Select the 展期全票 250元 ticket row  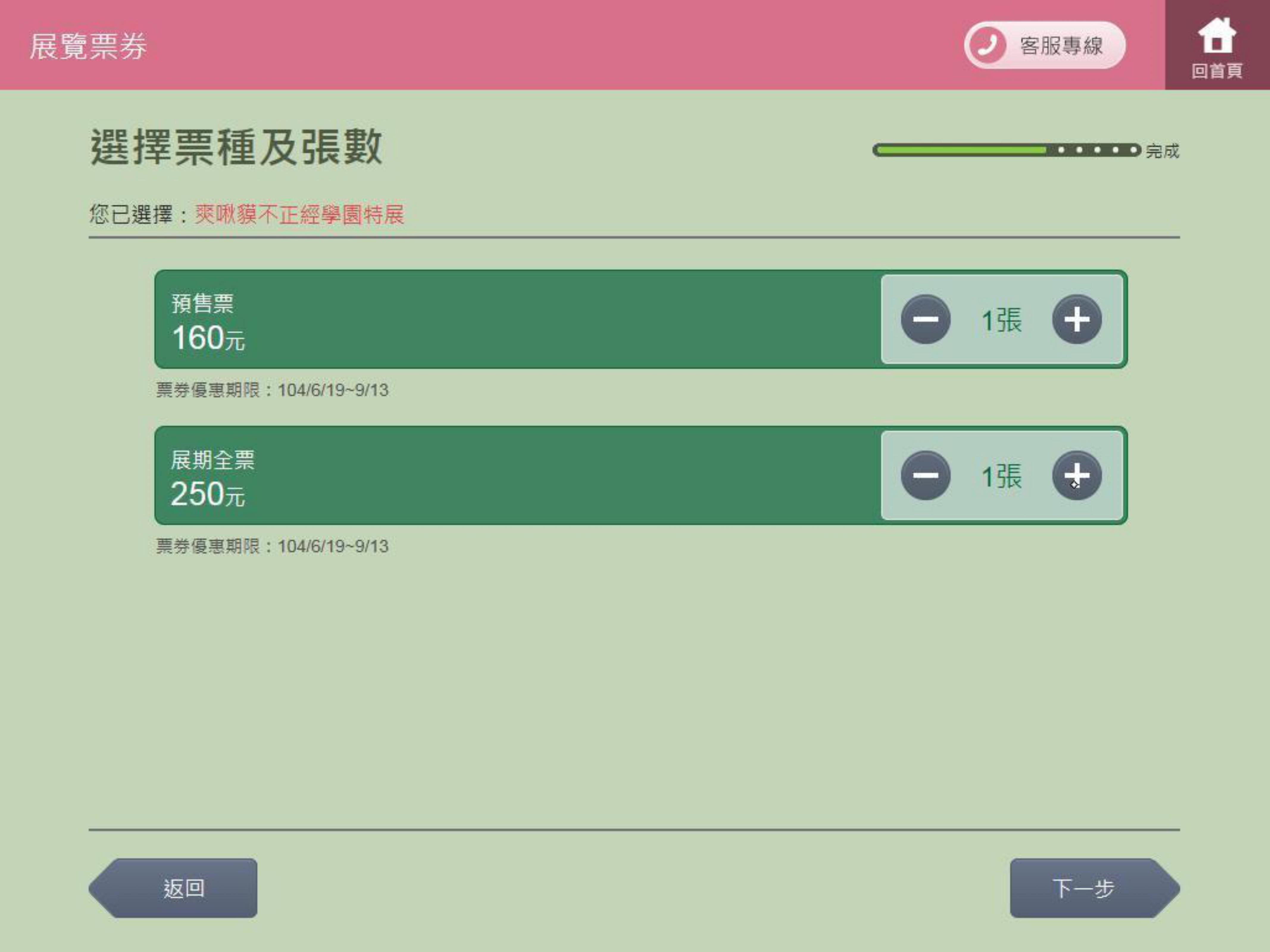pyautogui.click(x=517, y=475)
